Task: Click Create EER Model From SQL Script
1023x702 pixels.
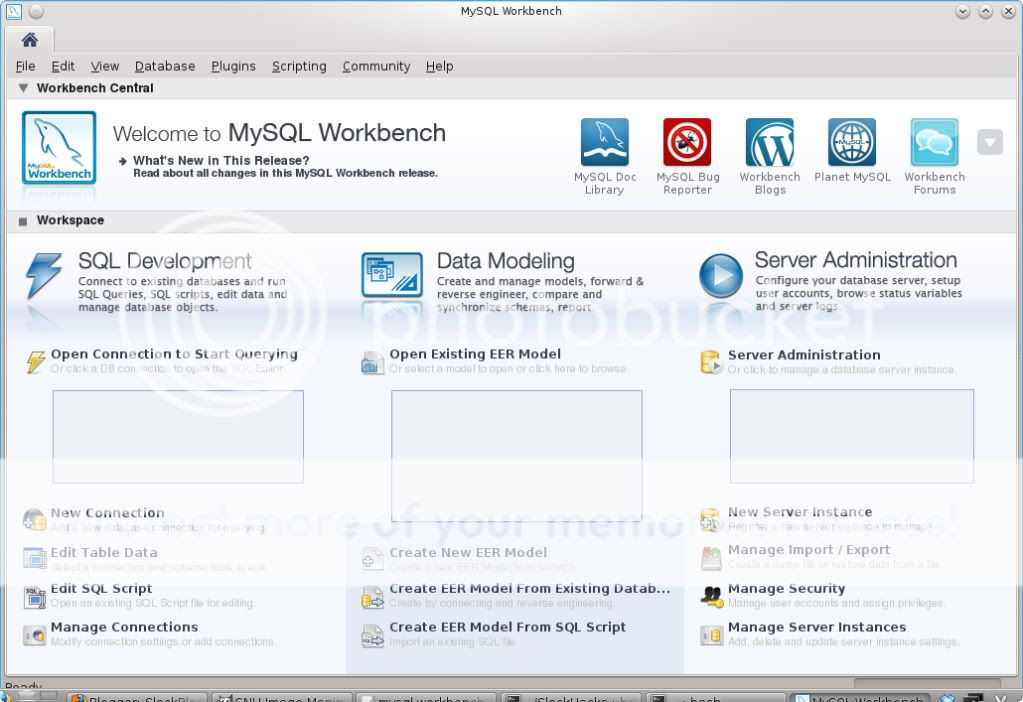Action: (x=508, y=627)
